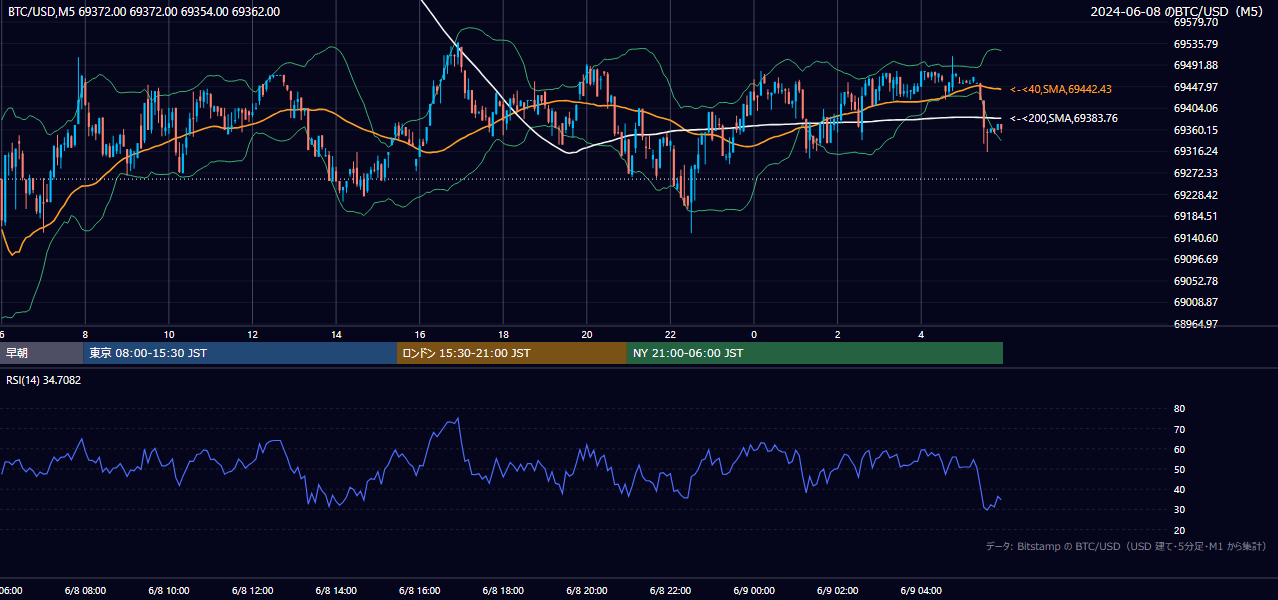
Task: Click price axis value 69447.97
Action: (1196, 87)
